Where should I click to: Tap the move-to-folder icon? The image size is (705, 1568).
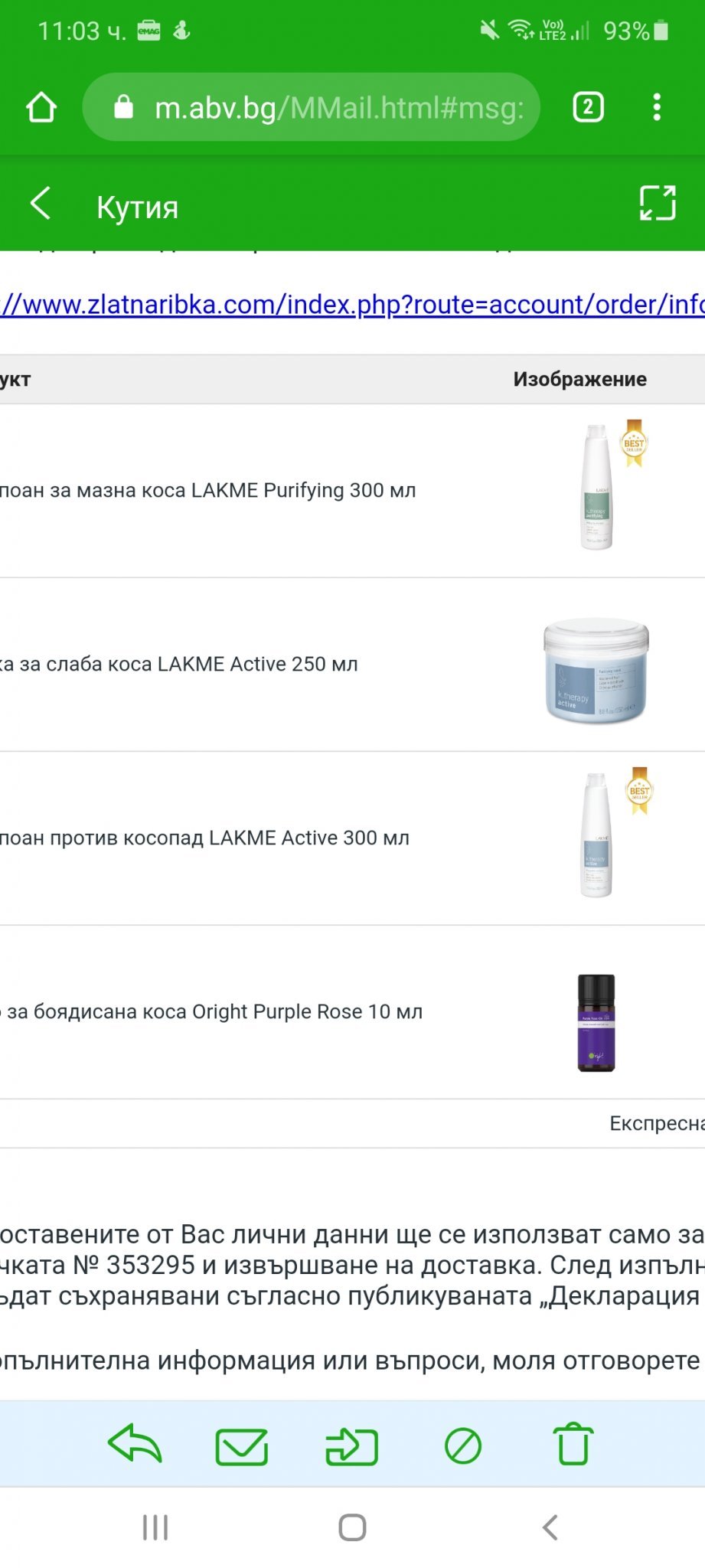point(352,1446)
